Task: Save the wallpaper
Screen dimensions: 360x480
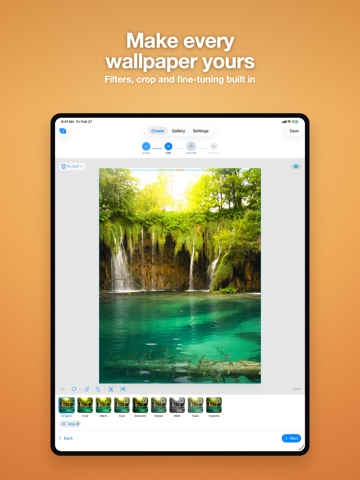Action: 294,131
